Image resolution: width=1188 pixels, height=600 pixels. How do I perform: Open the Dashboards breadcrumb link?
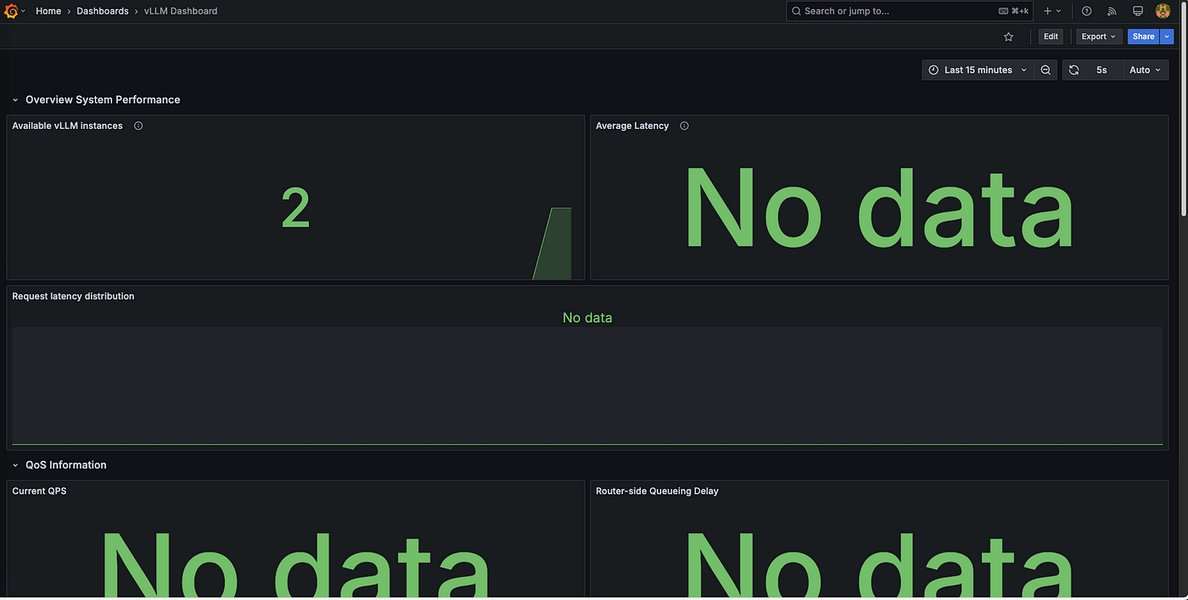coord(102,11)
